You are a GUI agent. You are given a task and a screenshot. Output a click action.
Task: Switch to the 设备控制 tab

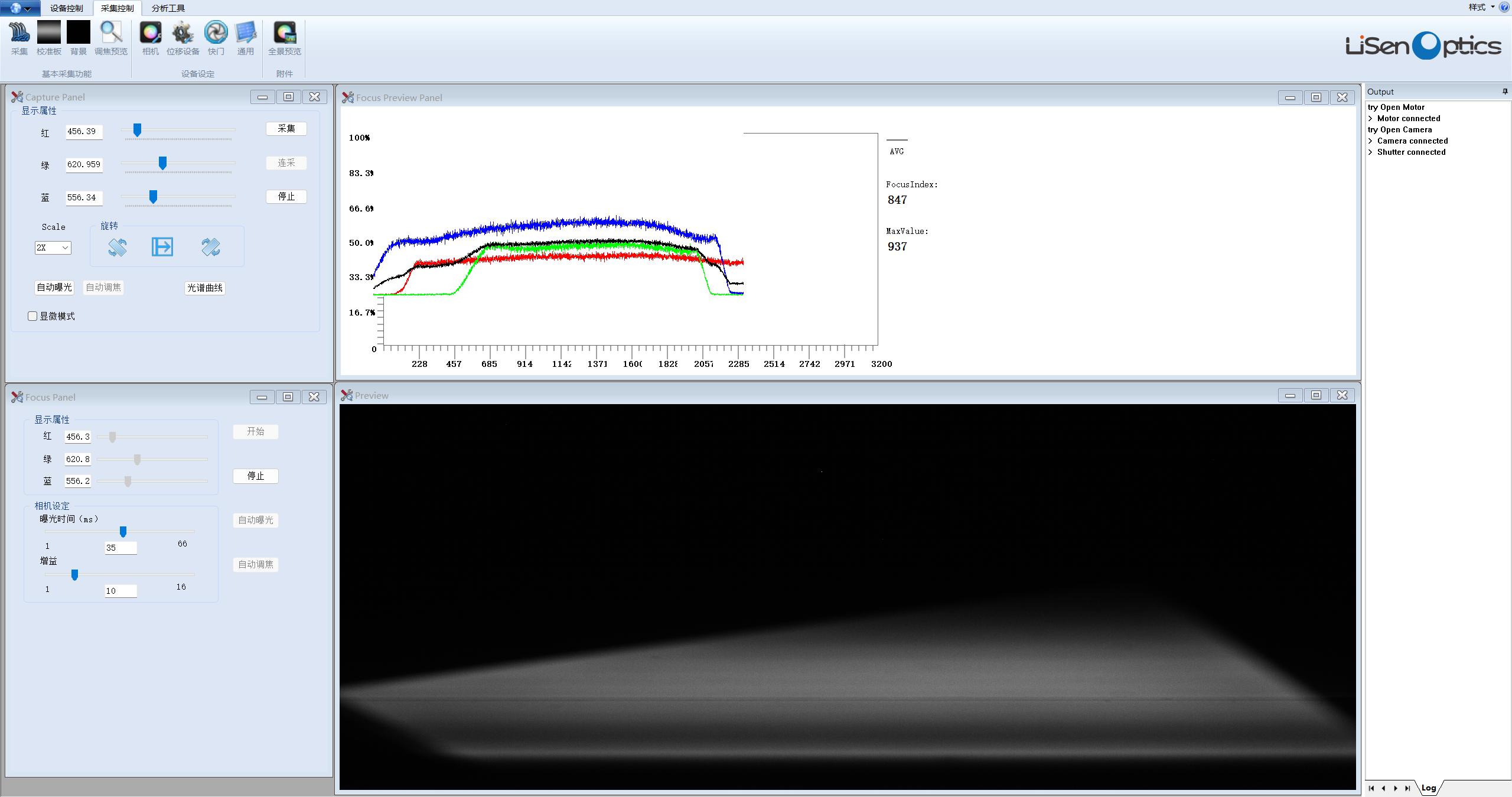click(67, 8)
